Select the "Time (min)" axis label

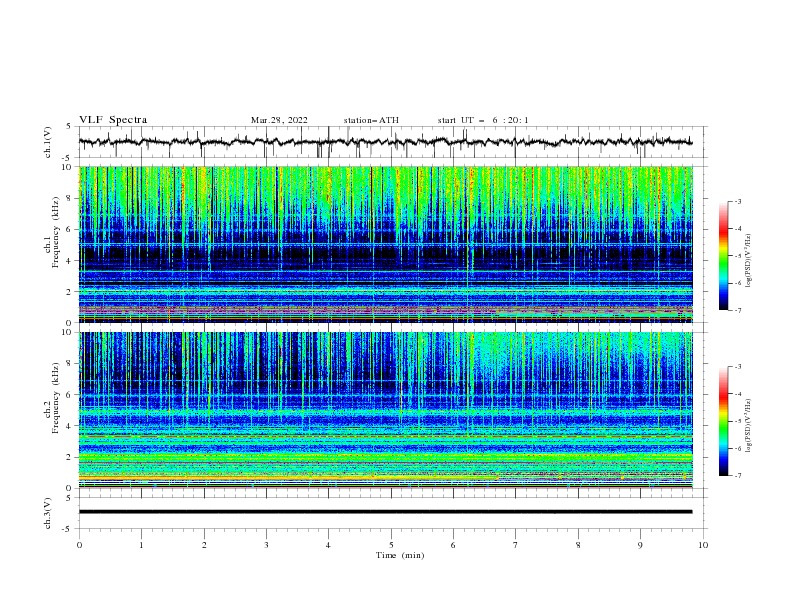400,555
